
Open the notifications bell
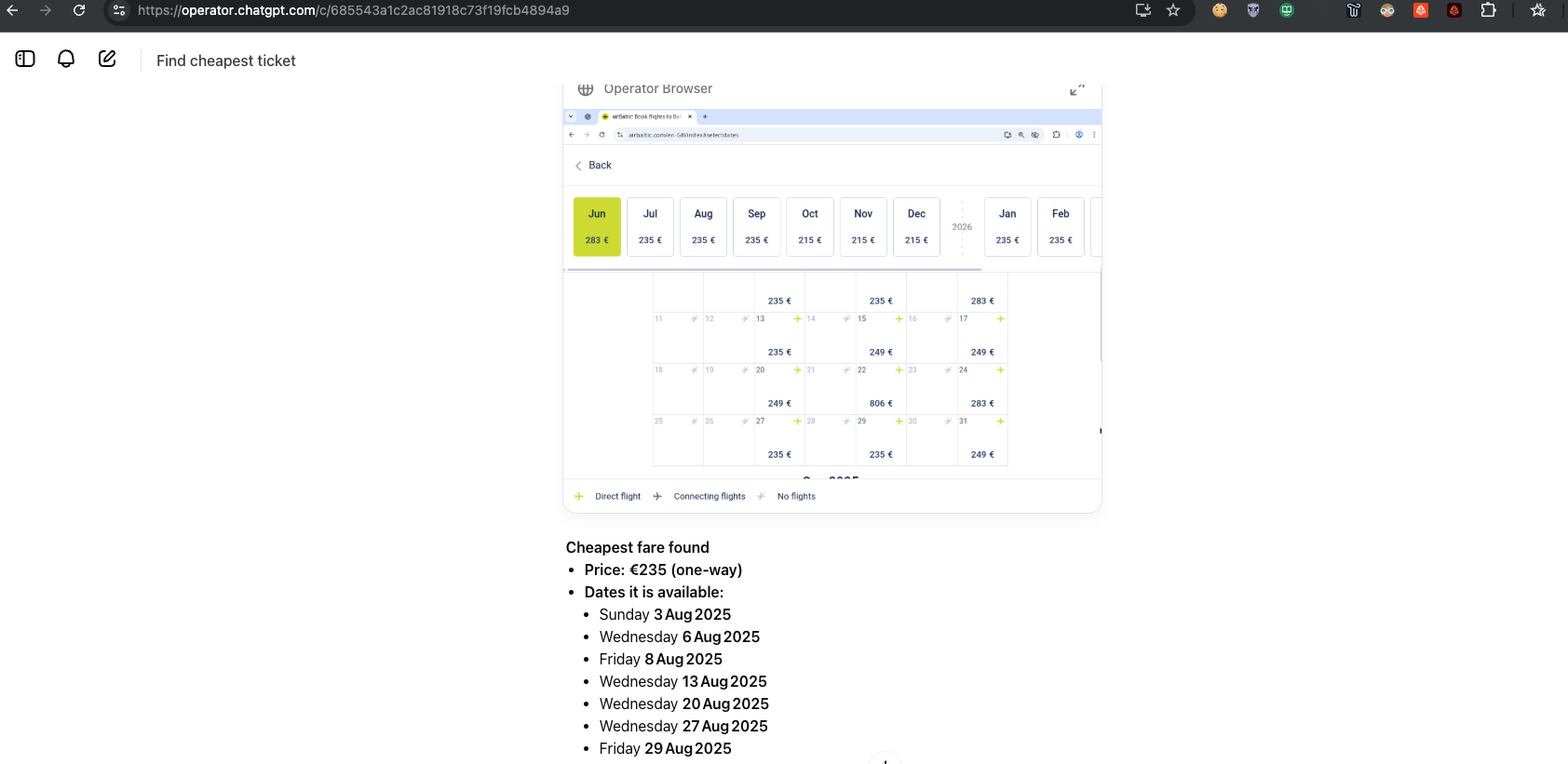coord(66,59)
